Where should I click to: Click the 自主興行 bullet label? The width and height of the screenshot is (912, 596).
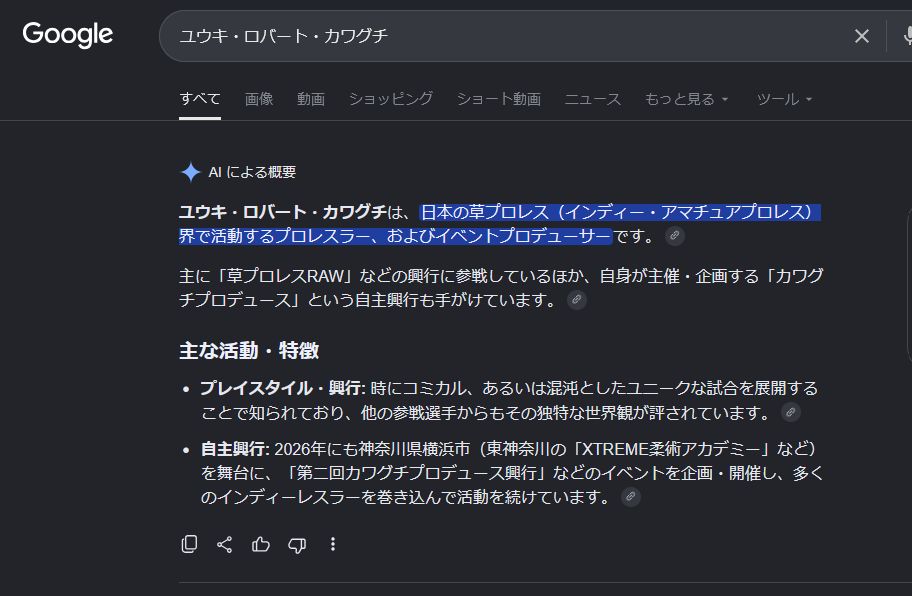[233, 449]
